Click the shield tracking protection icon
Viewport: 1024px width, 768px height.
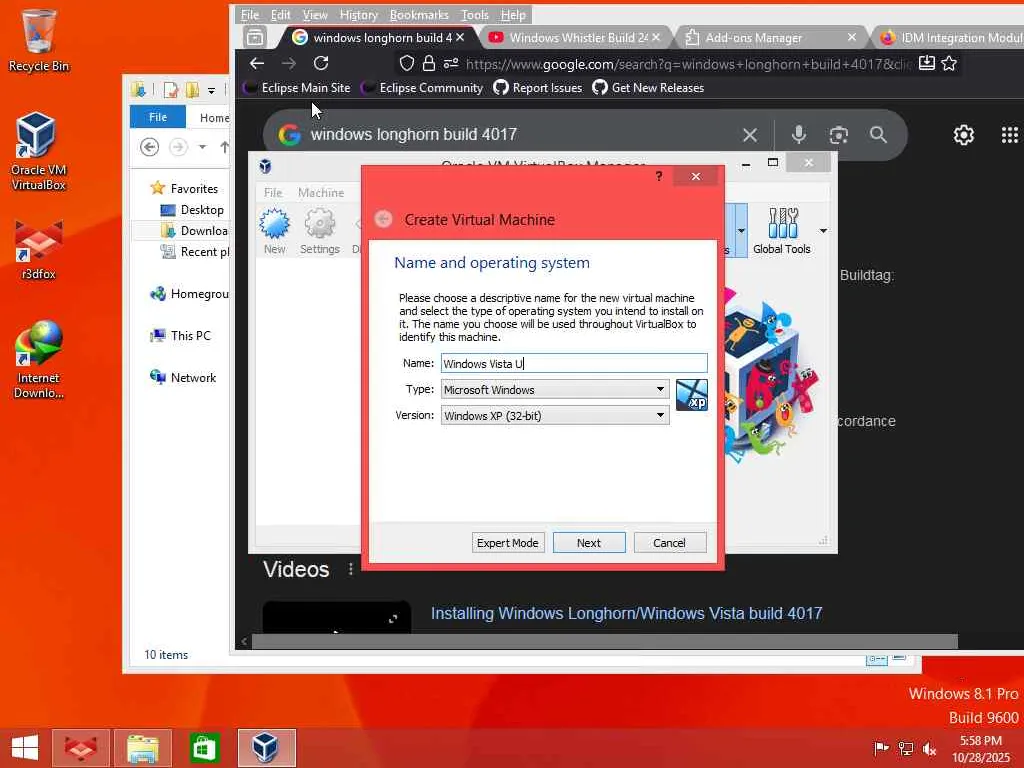(x=407, y=63)
